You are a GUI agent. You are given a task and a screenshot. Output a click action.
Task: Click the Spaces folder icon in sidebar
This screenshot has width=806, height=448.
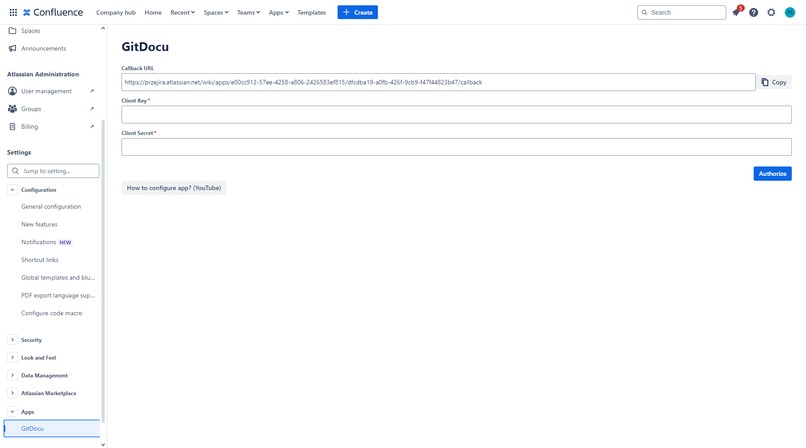(x=12, y=31)
